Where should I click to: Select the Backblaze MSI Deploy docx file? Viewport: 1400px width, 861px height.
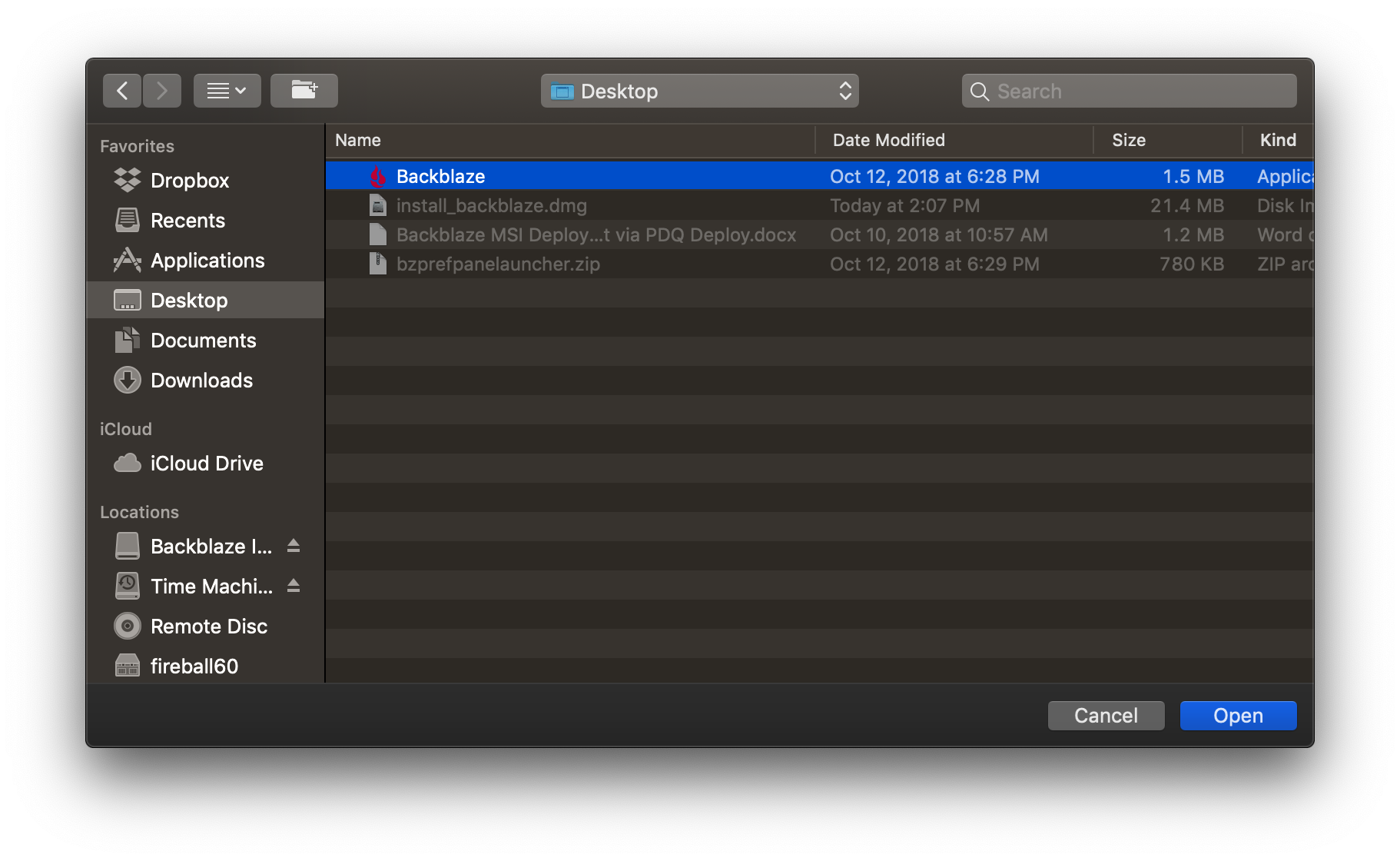pyautogui.click(x=819, y=234)
